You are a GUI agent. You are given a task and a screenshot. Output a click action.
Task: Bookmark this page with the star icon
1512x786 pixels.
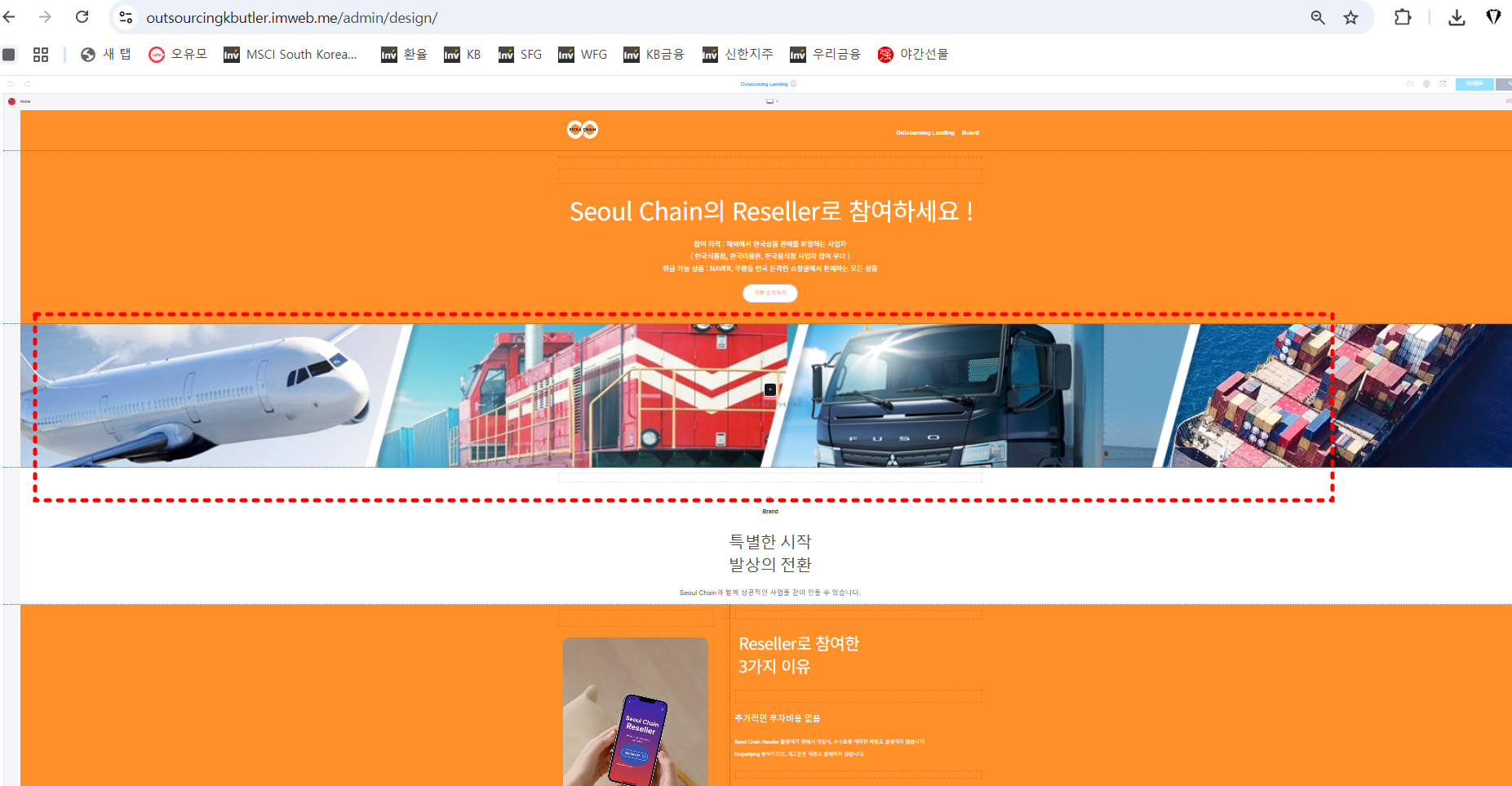pyautogui.click(x=1351, y=17)
